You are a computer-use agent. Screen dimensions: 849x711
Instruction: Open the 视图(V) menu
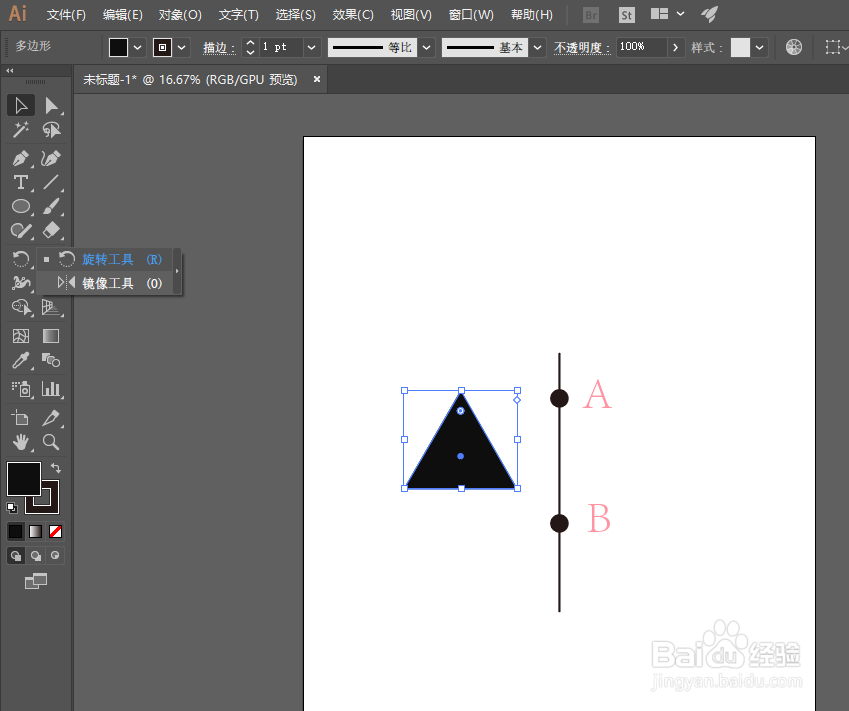click(x=412, y=15)
